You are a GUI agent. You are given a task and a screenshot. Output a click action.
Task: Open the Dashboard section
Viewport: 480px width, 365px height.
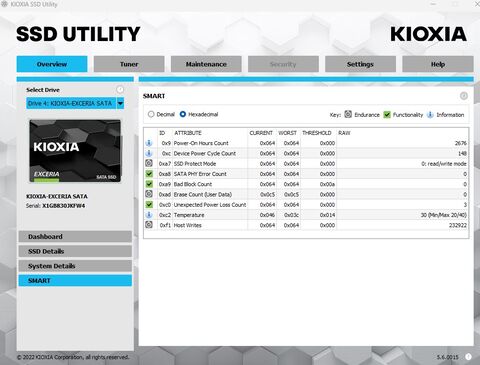75,237
